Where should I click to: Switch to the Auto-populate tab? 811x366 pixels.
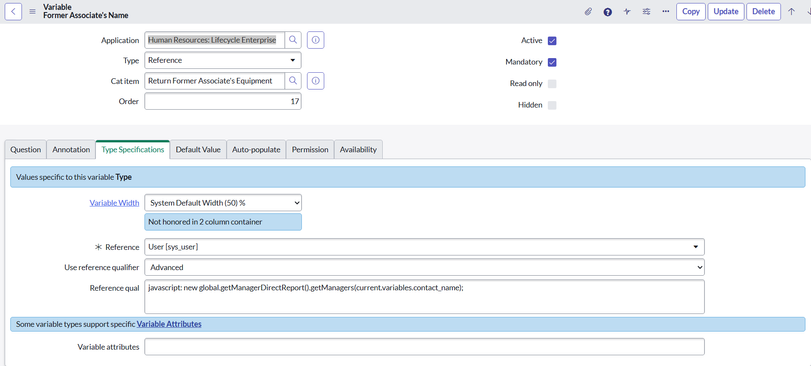coord(256,149)
